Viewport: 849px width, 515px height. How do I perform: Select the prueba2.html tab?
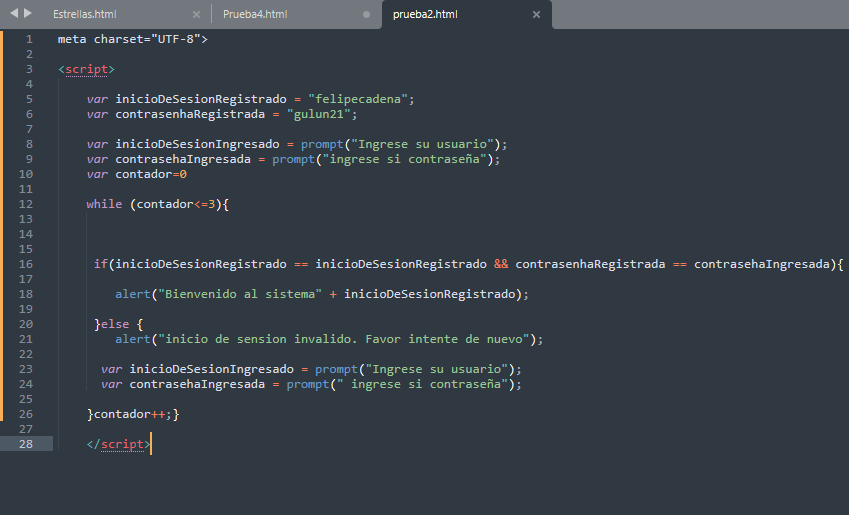[425, 15]
